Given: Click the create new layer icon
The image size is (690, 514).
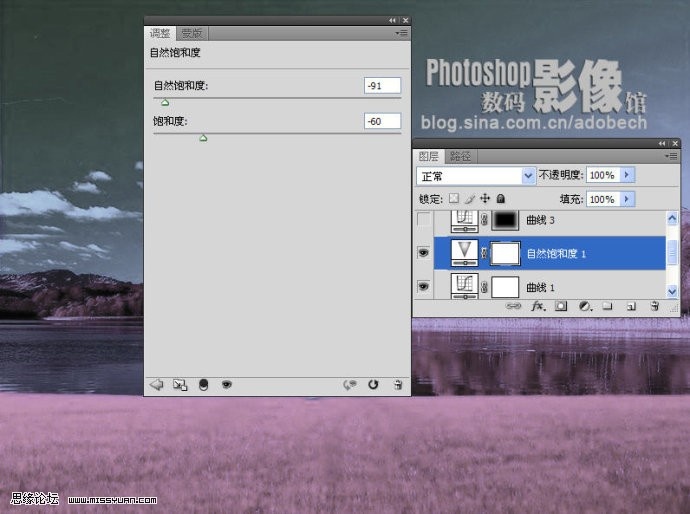Looking at the screenshot, I should (x=631, y=306).
